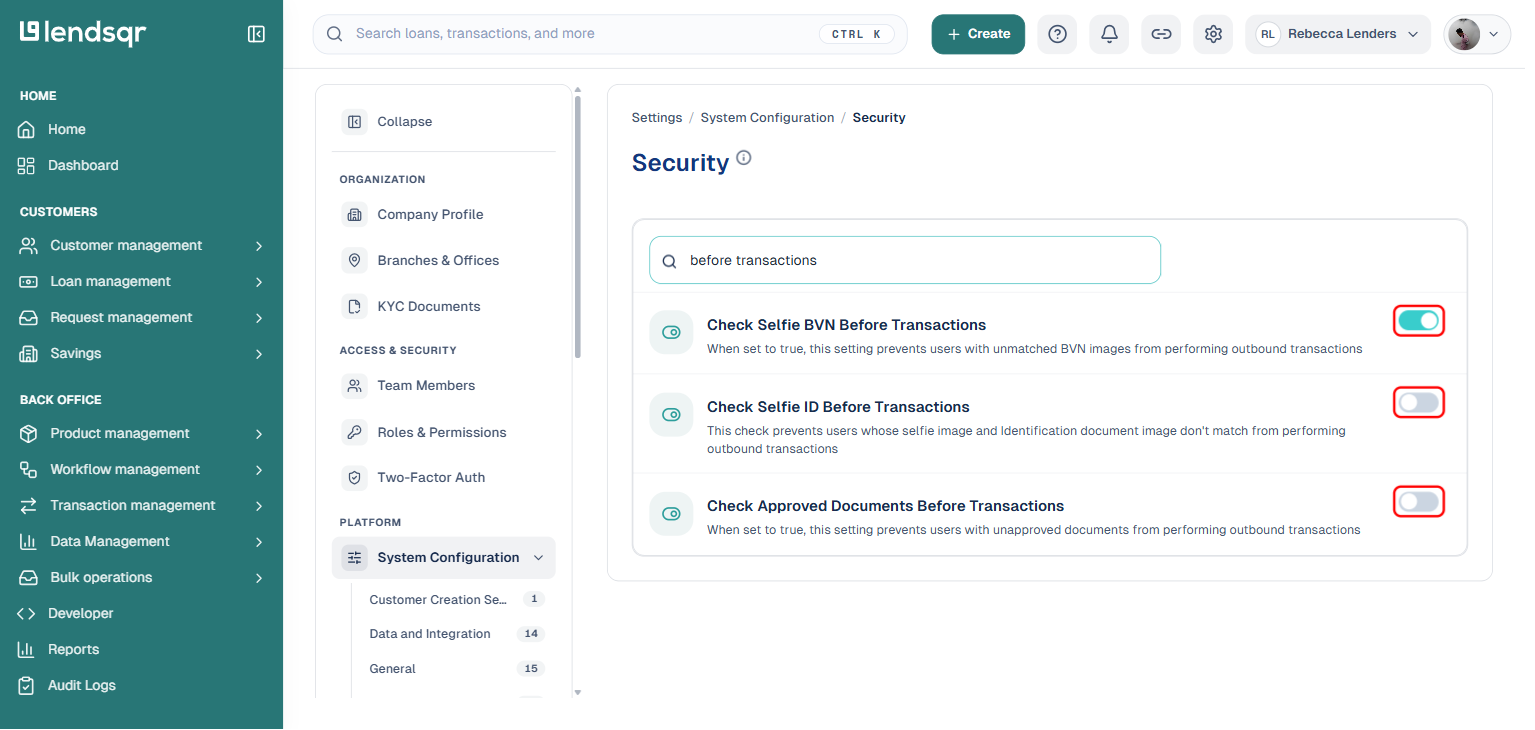Open the help question mark icon

1057,34
